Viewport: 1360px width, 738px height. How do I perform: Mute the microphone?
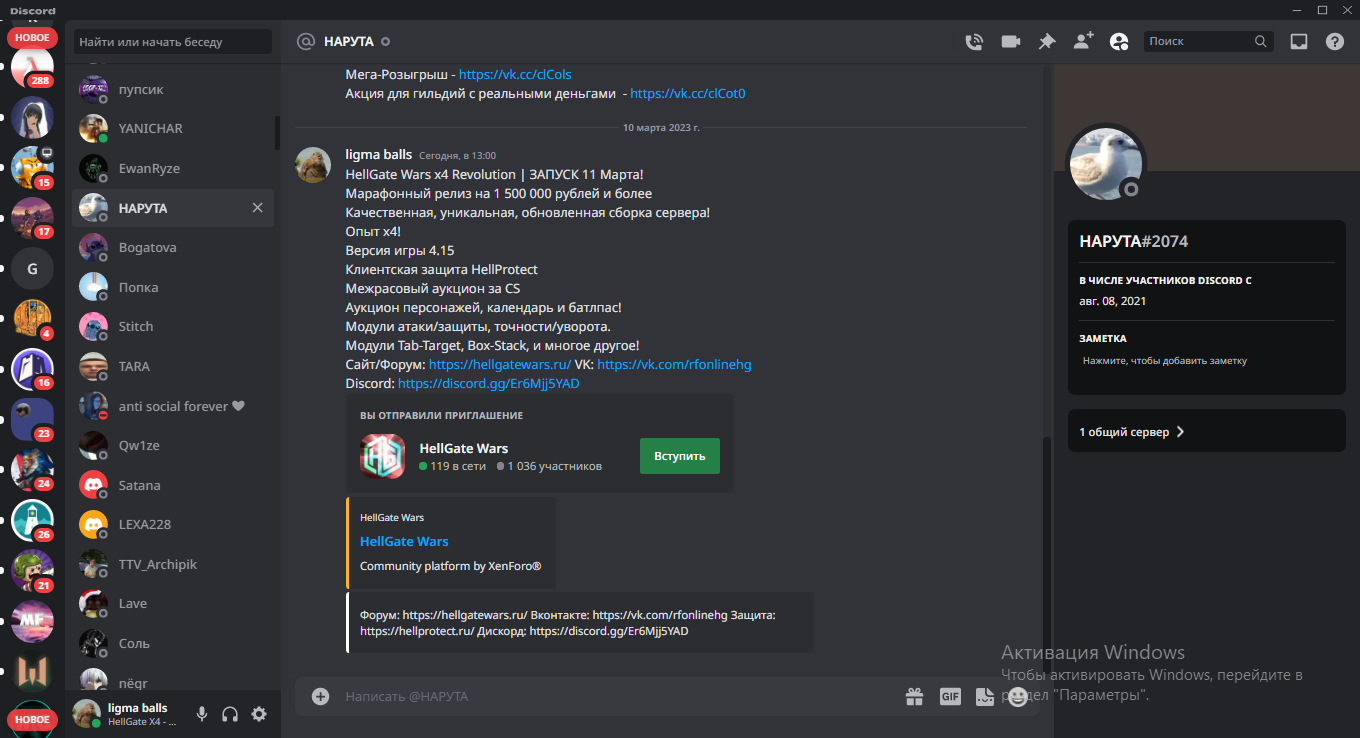[x=201, y=714]
